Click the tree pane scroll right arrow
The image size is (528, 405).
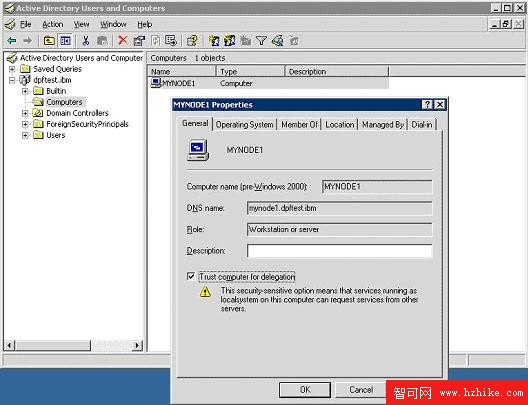point(137,345)
